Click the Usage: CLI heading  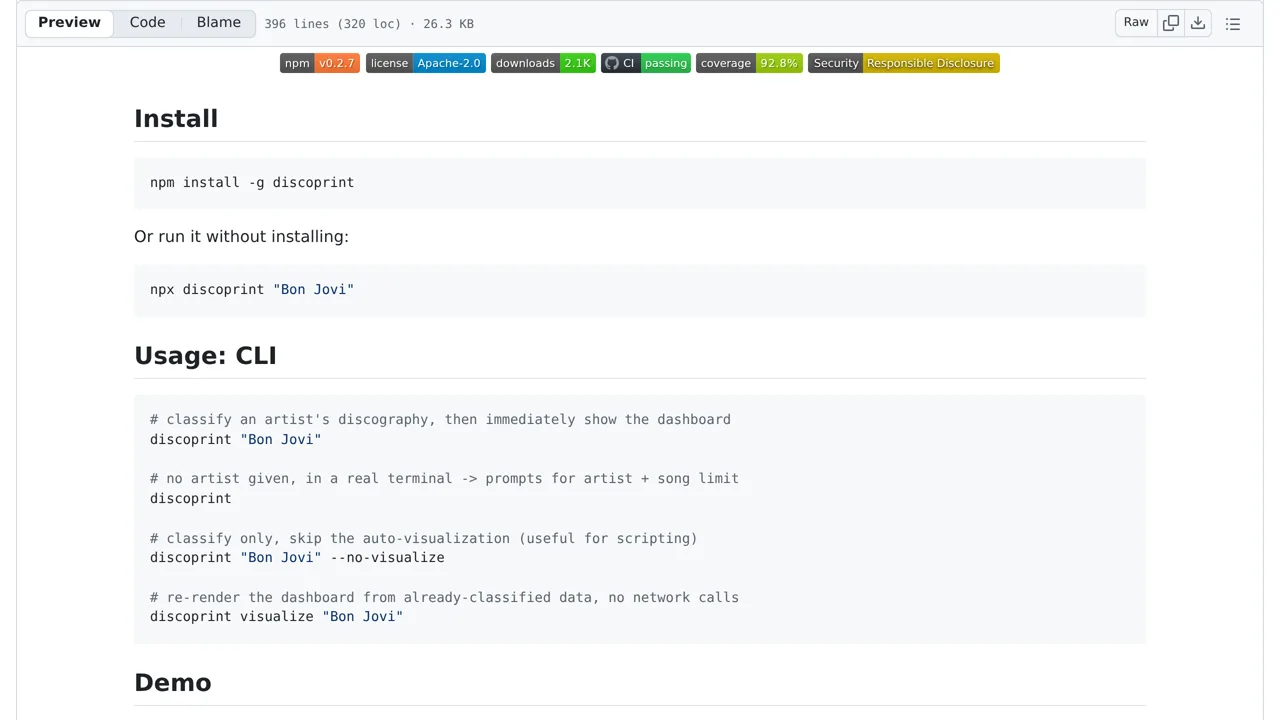[205, 356]
